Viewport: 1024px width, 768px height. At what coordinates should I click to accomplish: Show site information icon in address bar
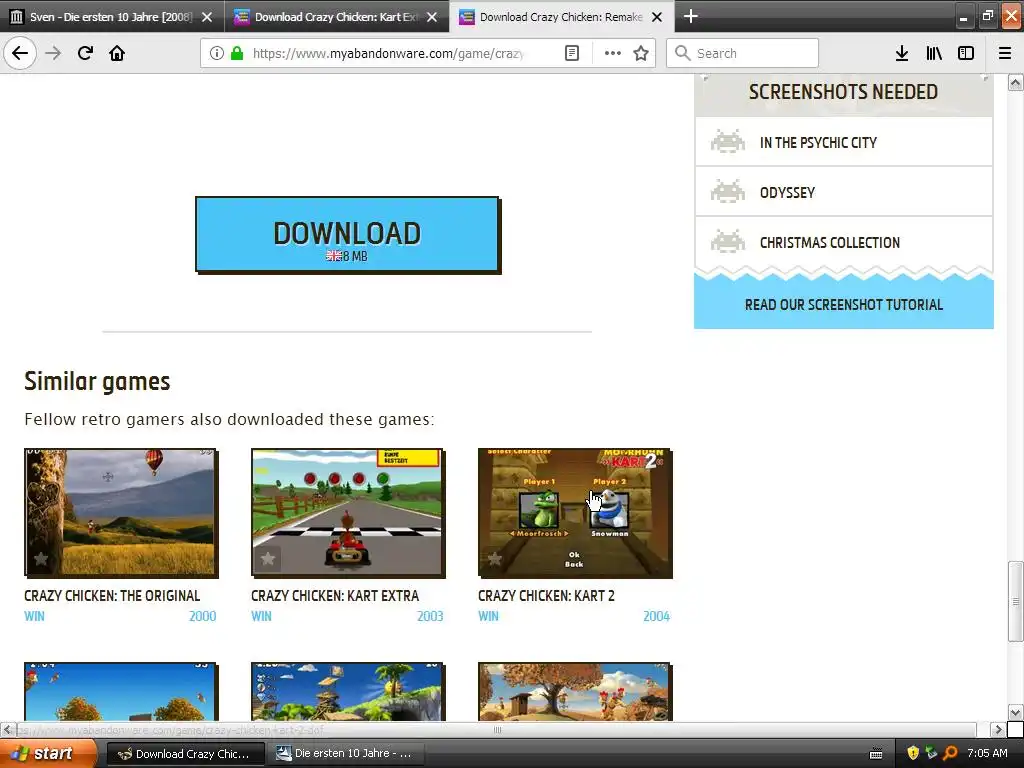(x=217, y=53)
